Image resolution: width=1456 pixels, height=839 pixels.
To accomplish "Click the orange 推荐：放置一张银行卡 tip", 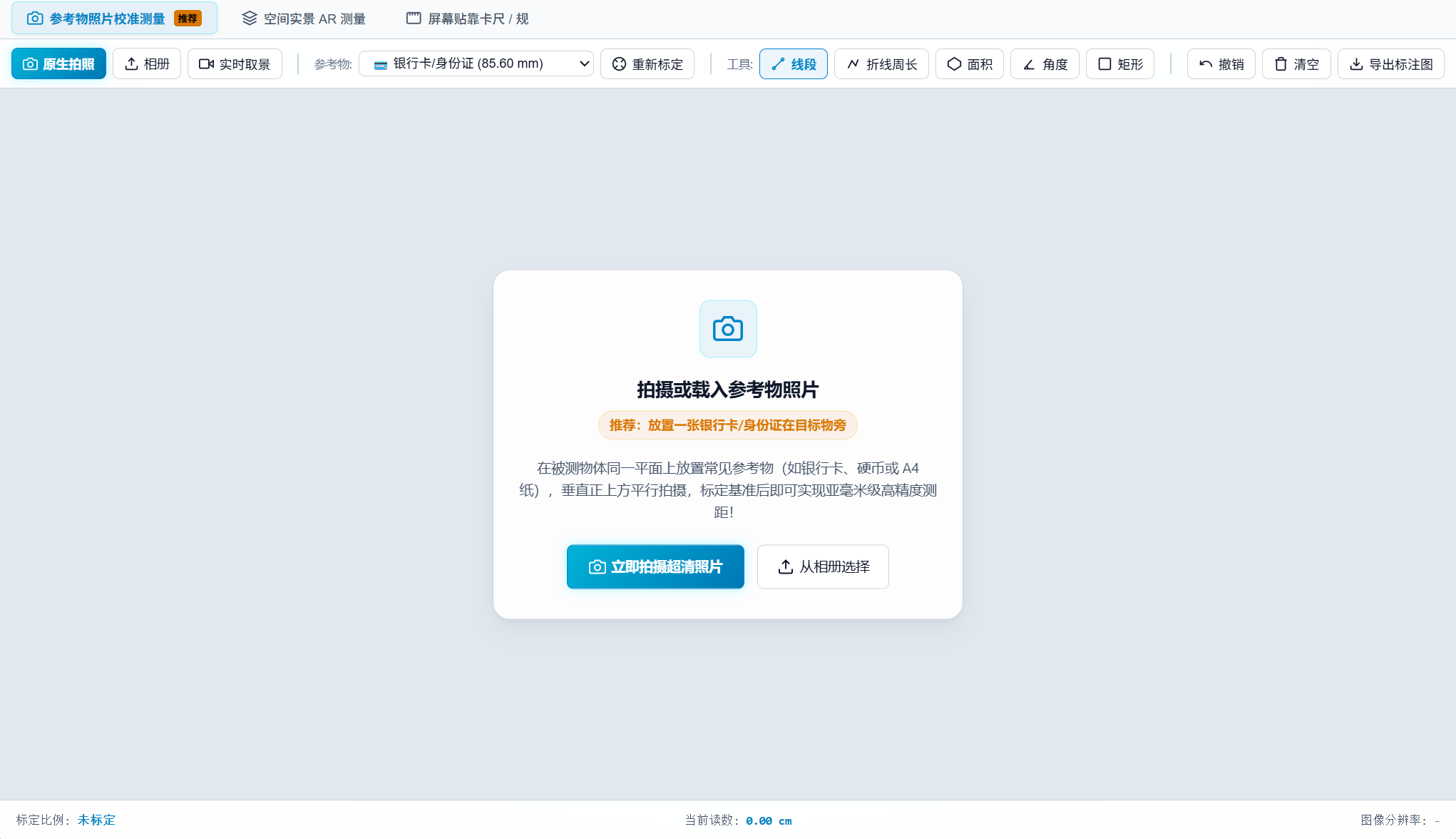I will click(728, 425).
